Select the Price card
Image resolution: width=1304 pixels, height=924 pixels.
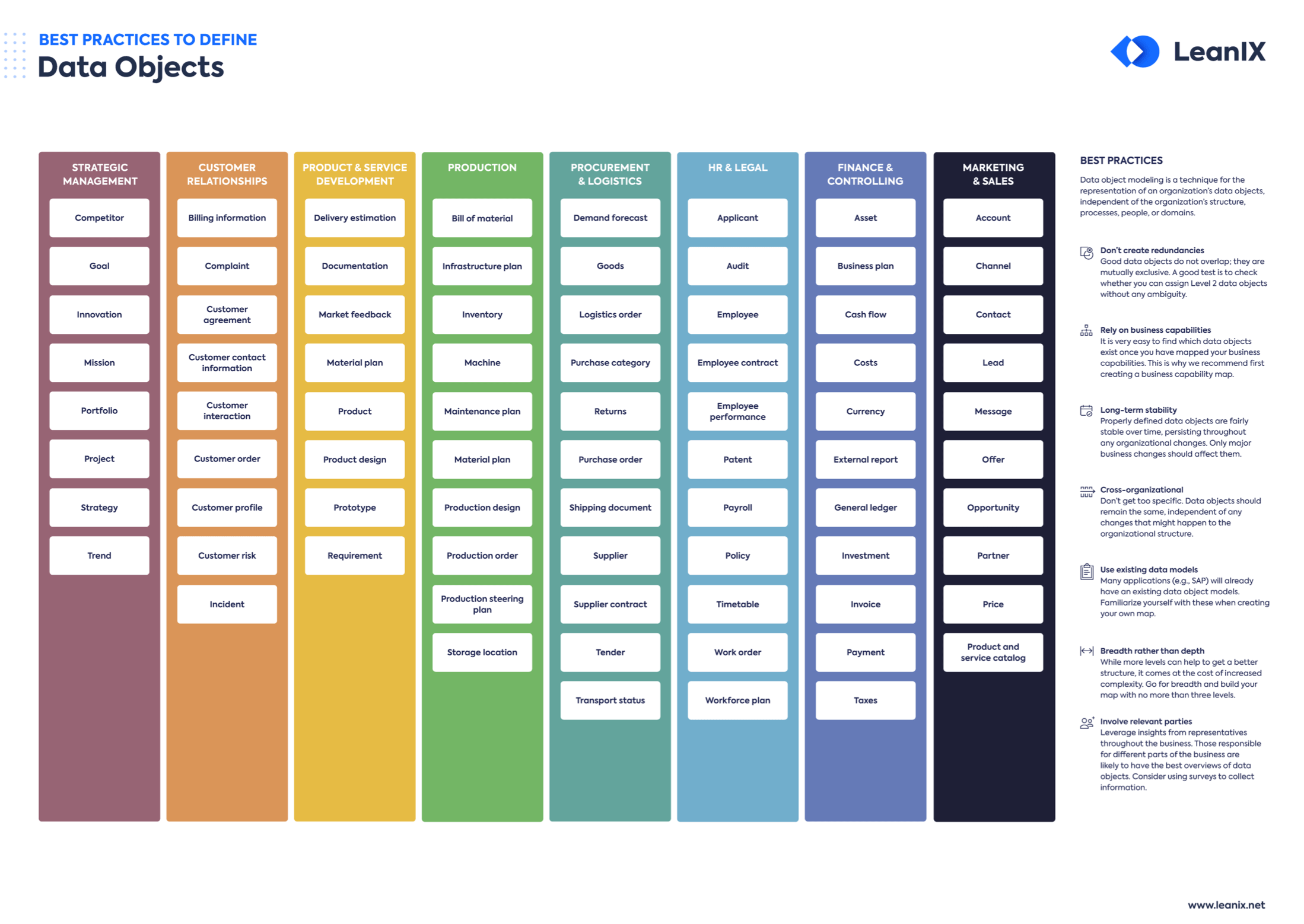(x=992, y=604)
